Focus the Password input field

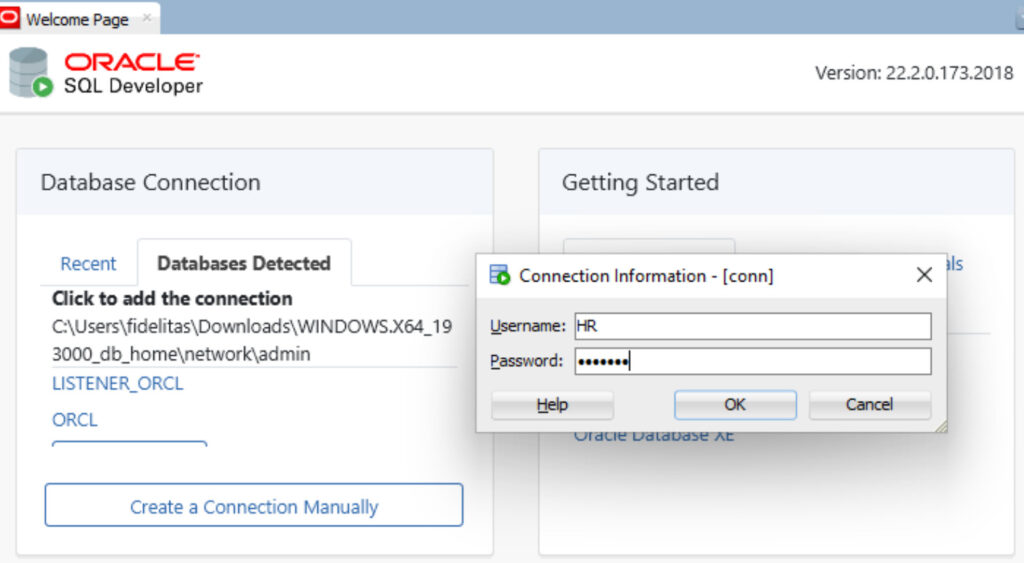coord(753,361)
